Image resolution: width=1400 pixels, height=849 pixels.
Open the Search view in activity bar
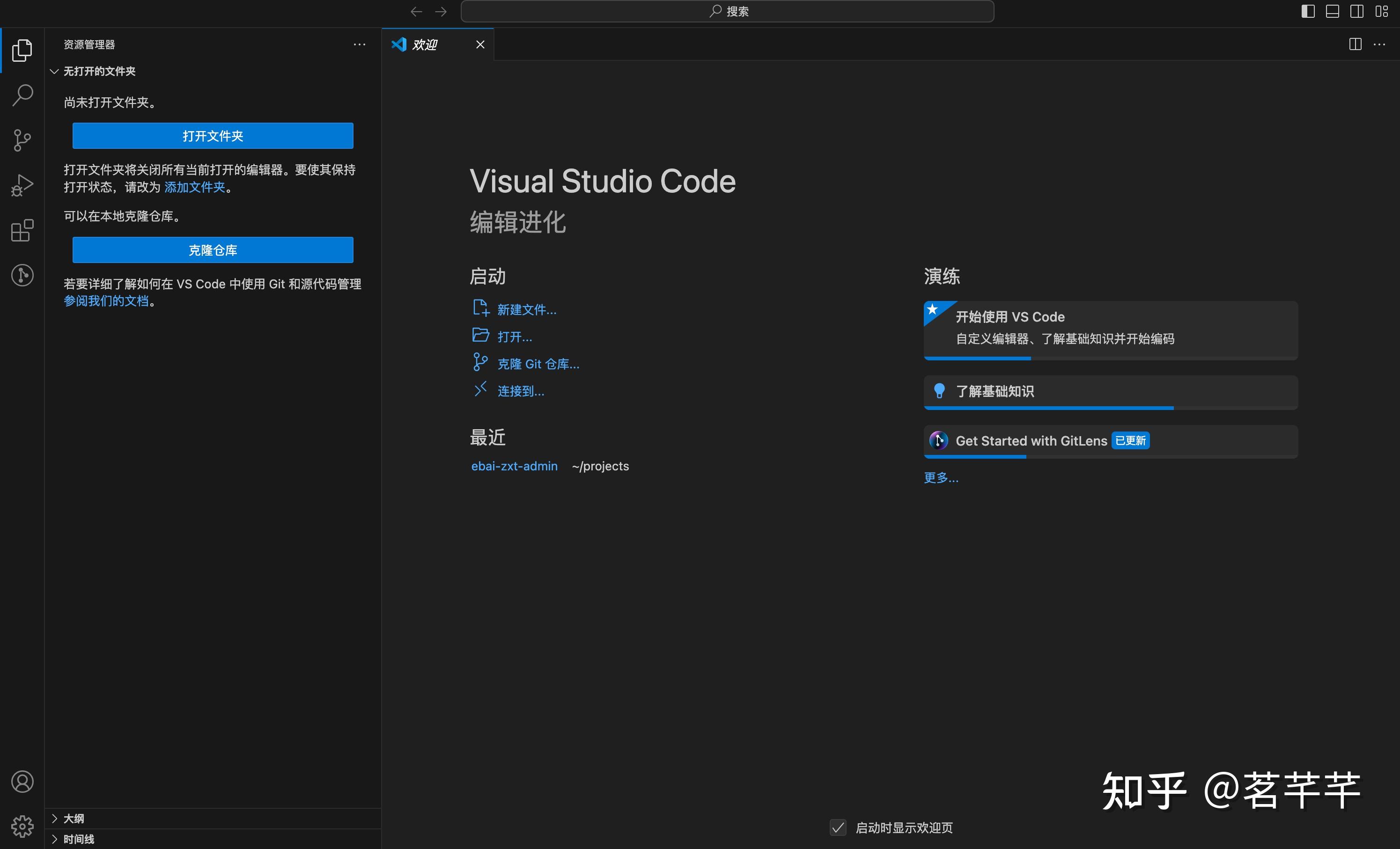[x=22, y=95]
